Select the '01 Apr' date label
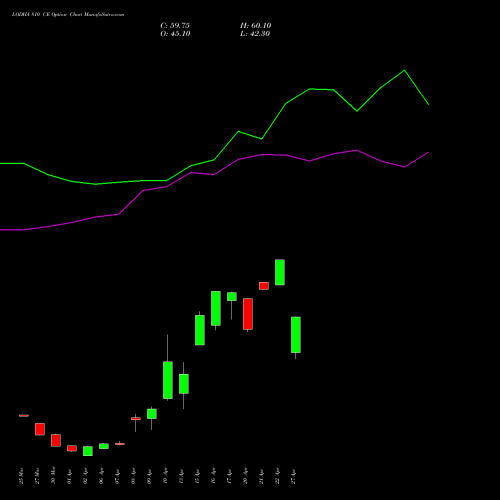The width and height of the screenshot is (500, 500). point(69,476)
